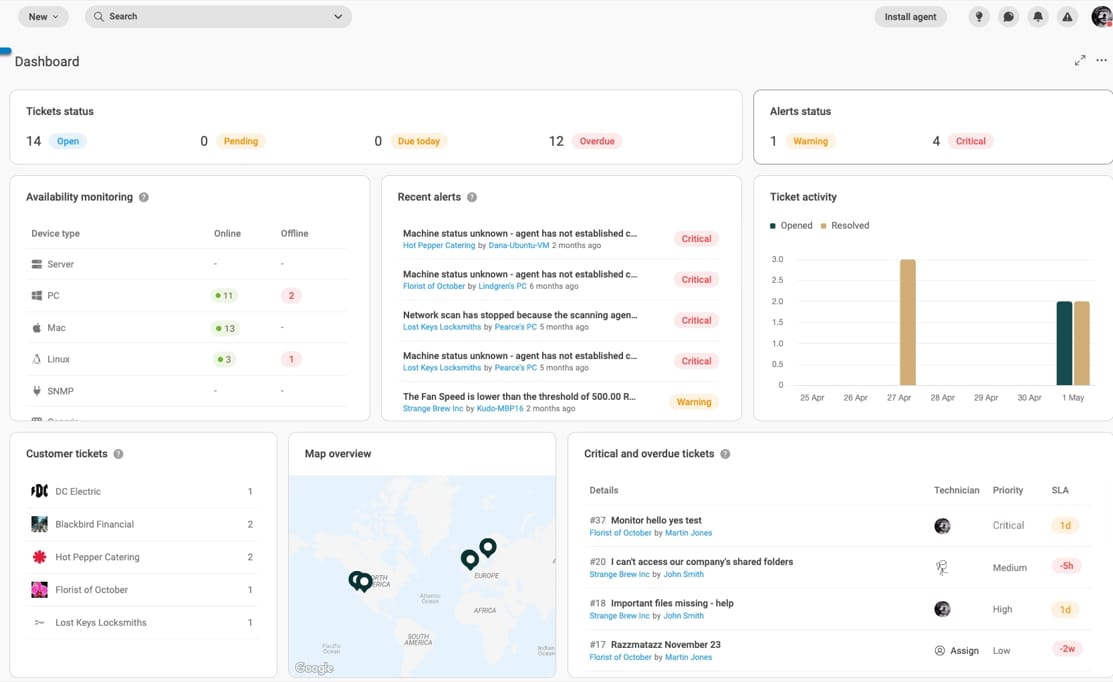Click technician avatar for ticket #18
The height and width of the screenshot is (682, 1113).
(x=942, y=609)
